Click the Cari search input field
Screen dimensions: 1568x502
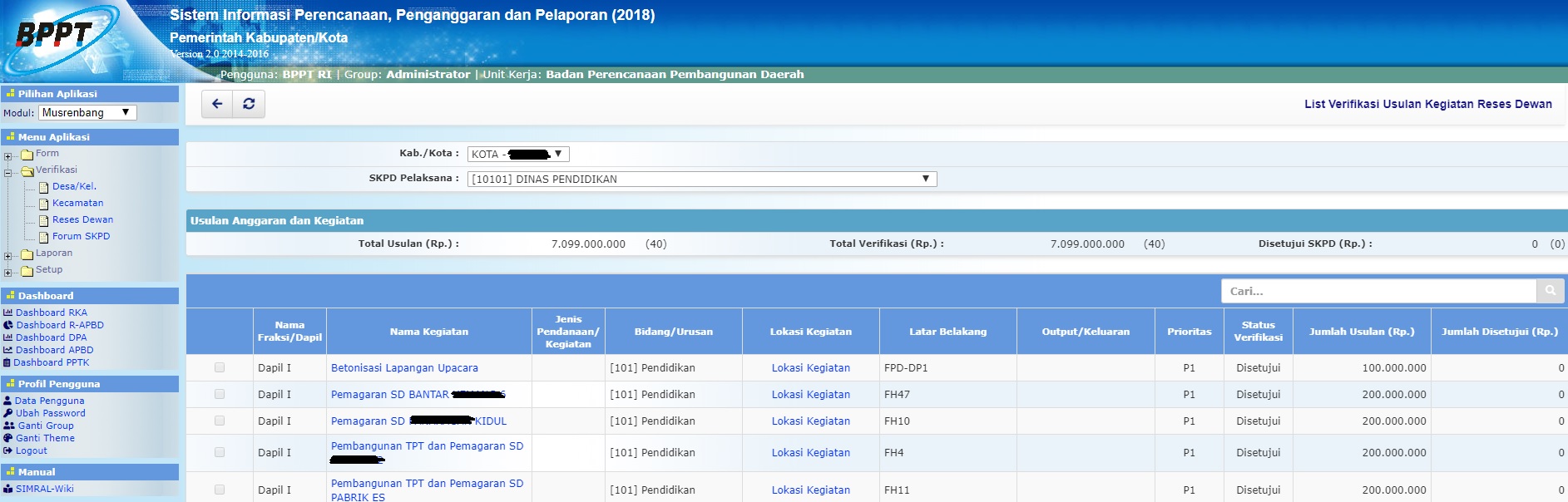pyautogui.click(x=1378, y=291)
